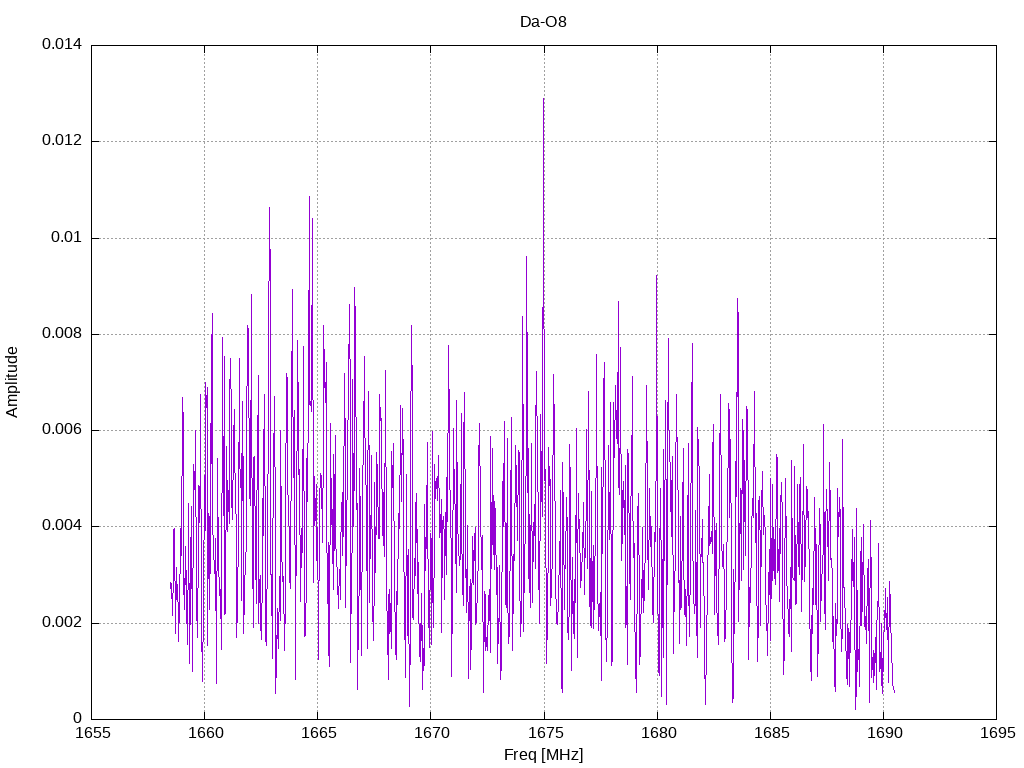Click the Amplitude axis label
Viewport: 1024px width, 768px height.
[x=12, y=382]
